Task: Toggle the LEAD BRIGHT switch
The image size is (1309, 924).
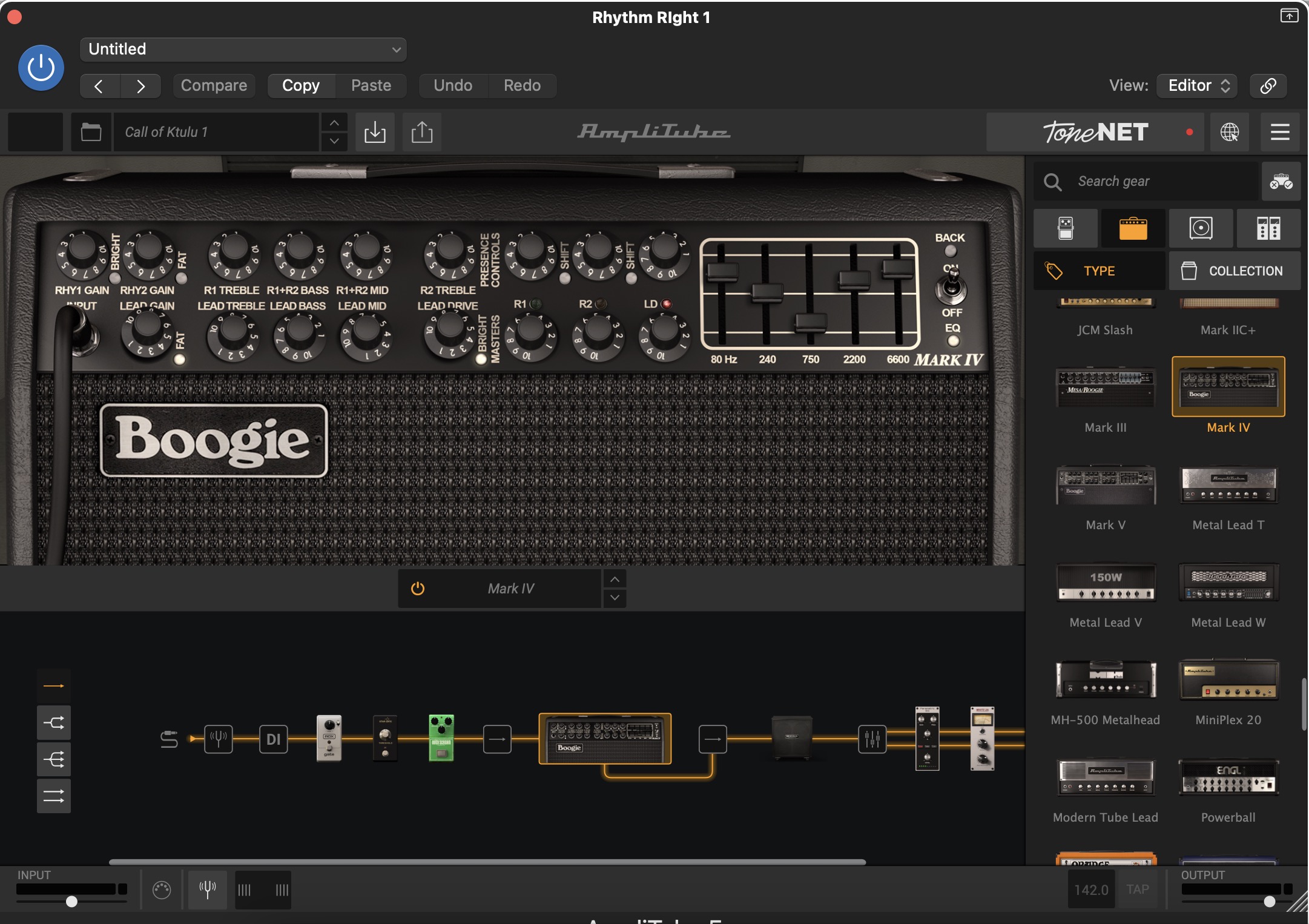Action: click(481, 359)
